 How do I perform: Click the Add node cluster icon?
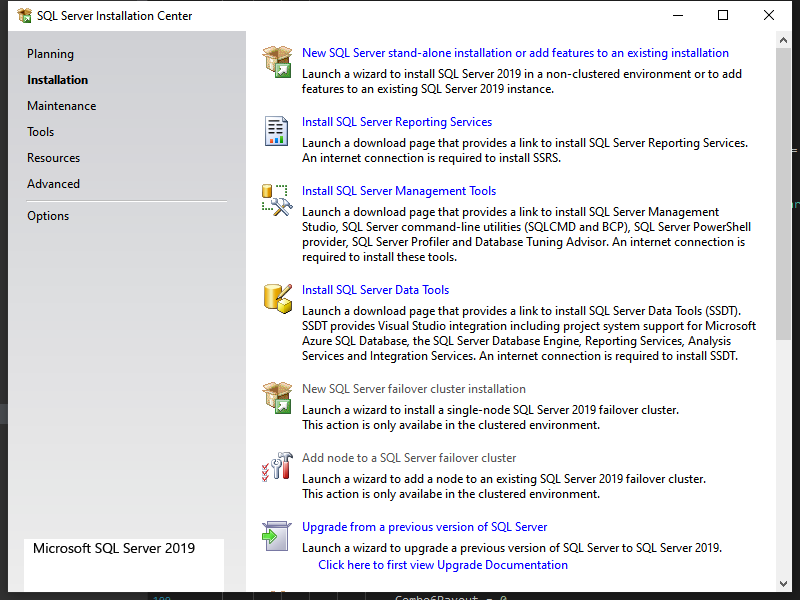(x=276, y=466)
